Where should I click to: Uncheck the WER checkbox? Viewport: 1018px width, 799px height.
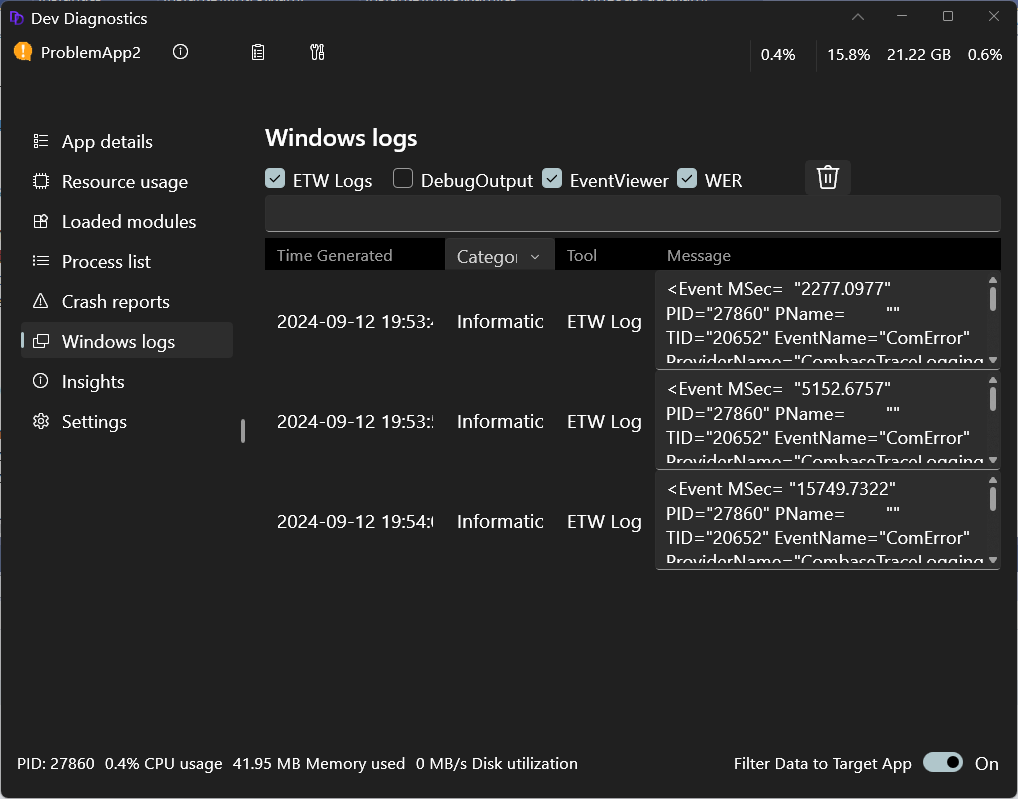687,178
